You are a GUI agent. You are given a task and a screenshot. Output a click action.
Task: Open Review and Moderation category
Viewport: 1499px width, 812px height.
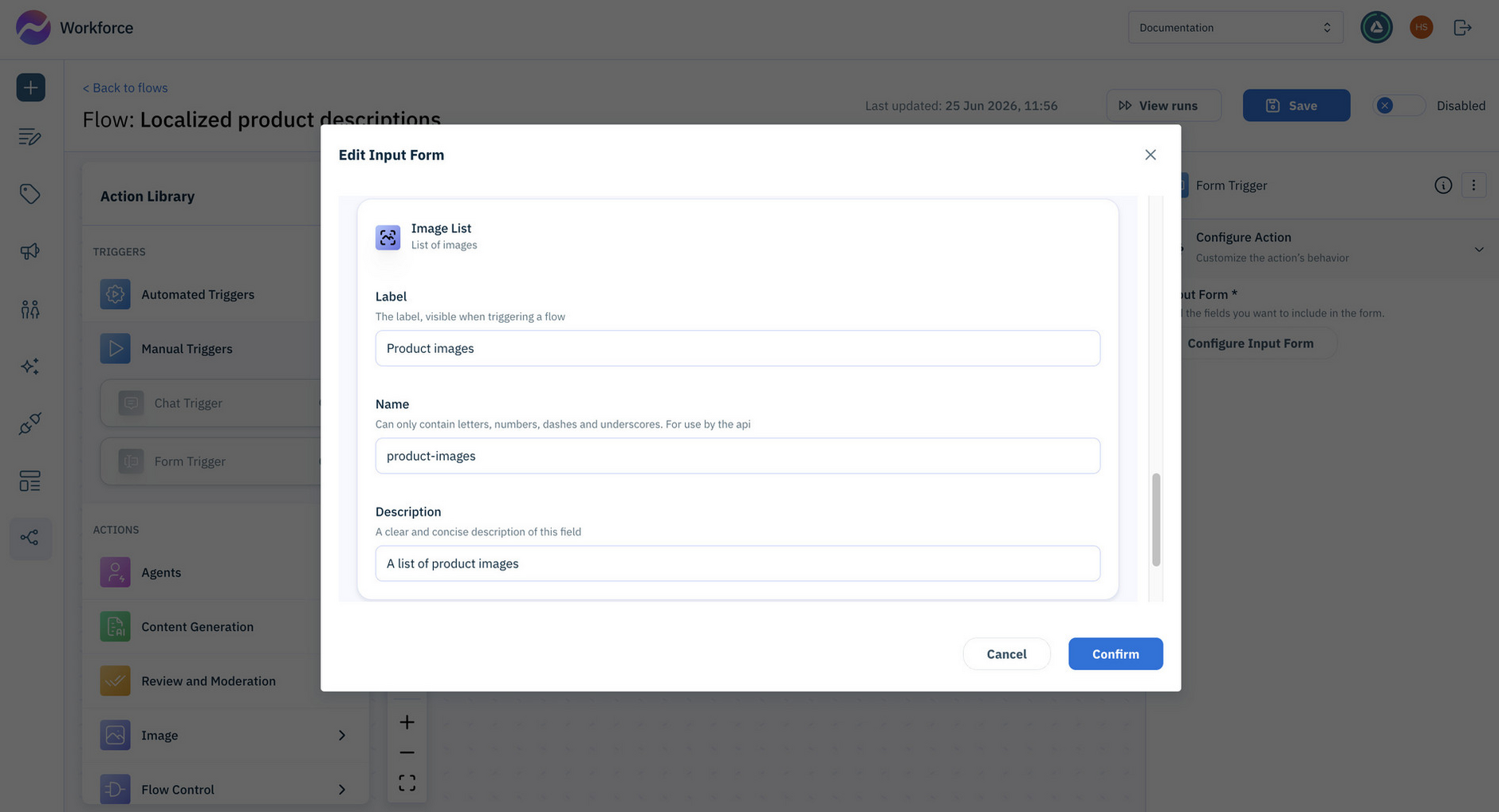[x=202, y=681]
